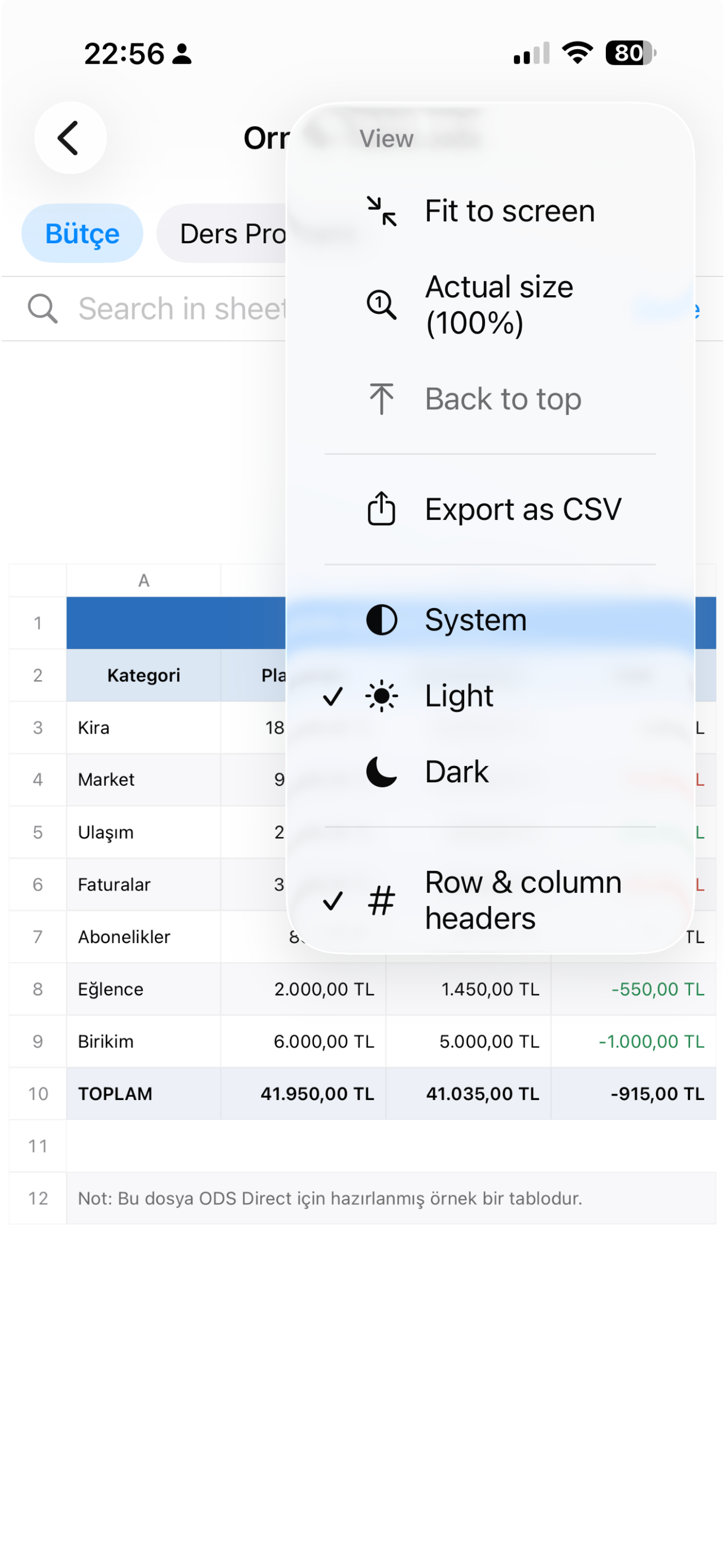The height and width of the screenshot is (1568, 725).
Task: Click the 5.000,00 TL cell
Action: pyautogui.click(x=469, y=1041)
